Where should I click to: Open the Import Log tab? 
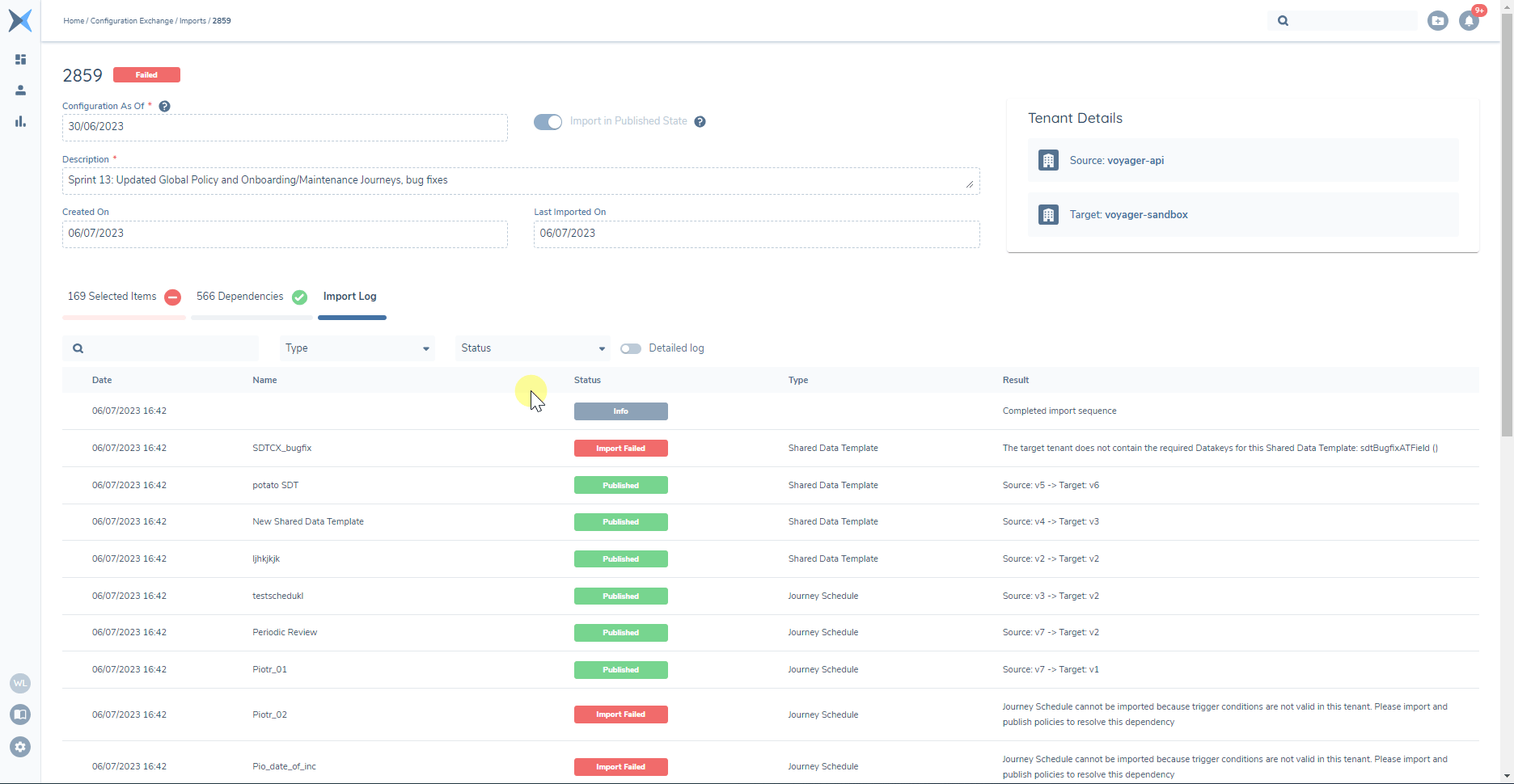[x=349, y=296]
